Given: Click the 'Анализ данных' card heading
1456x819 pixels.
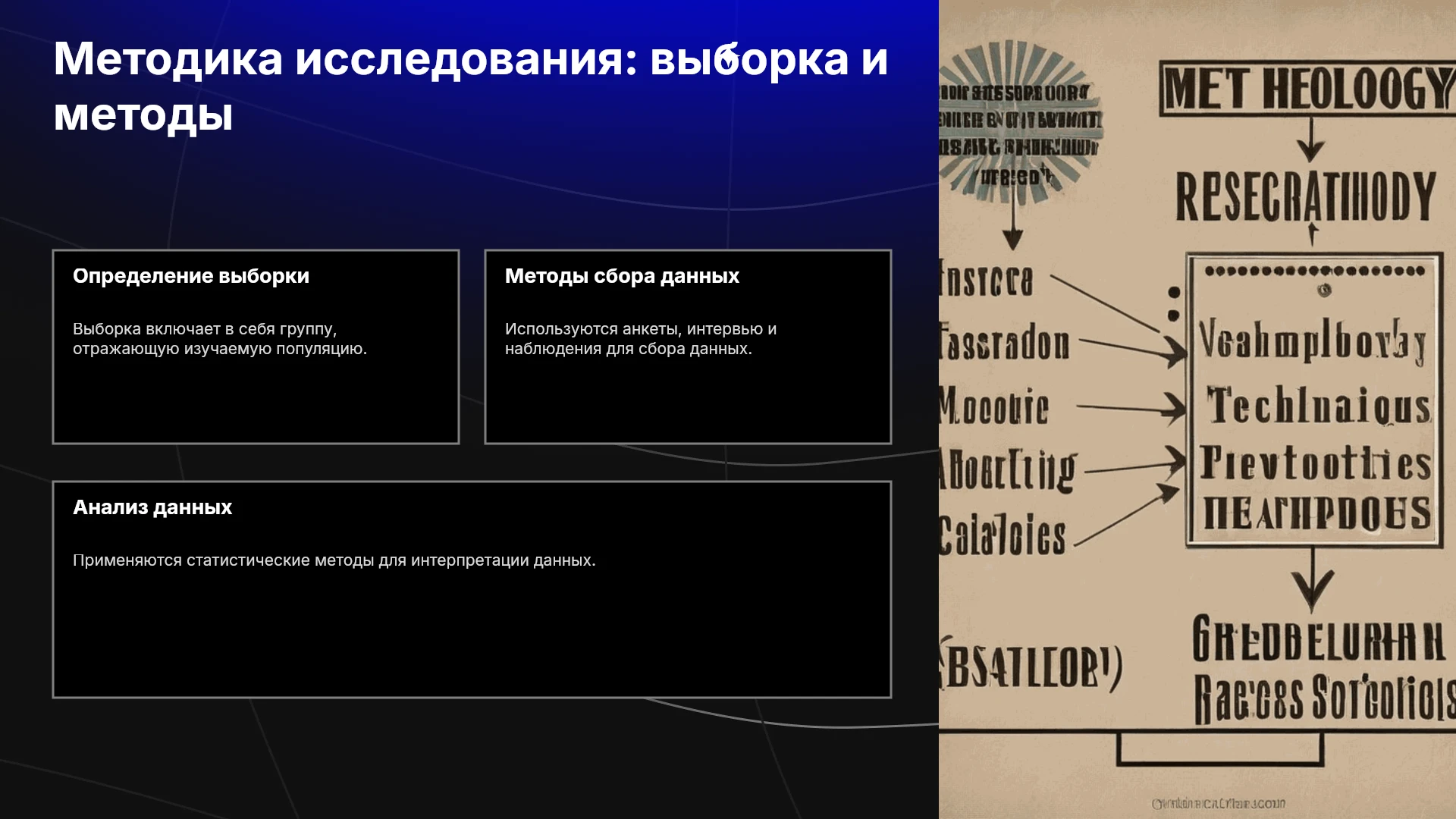Looking at the screenshot, I should 152,507.
